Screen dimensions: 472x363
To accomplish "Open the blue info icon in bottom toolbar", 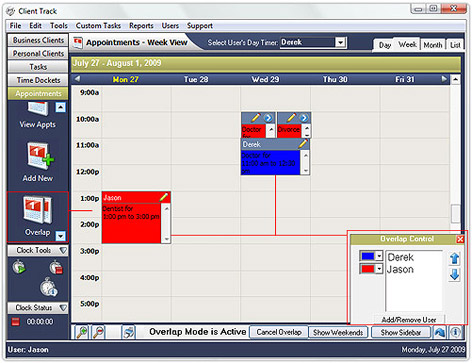I will point(455,332).
